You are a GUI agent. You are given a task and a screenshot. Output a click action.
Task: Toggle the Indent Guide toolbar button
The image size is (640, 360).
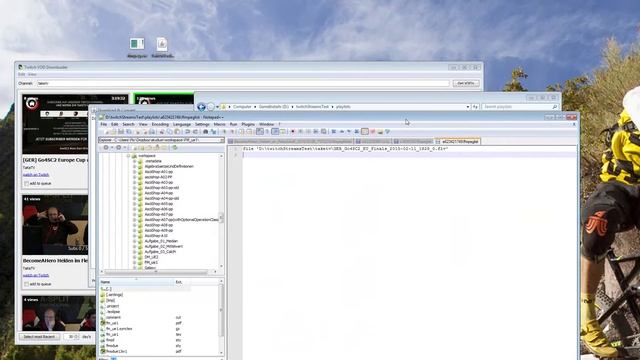(275, 131)
